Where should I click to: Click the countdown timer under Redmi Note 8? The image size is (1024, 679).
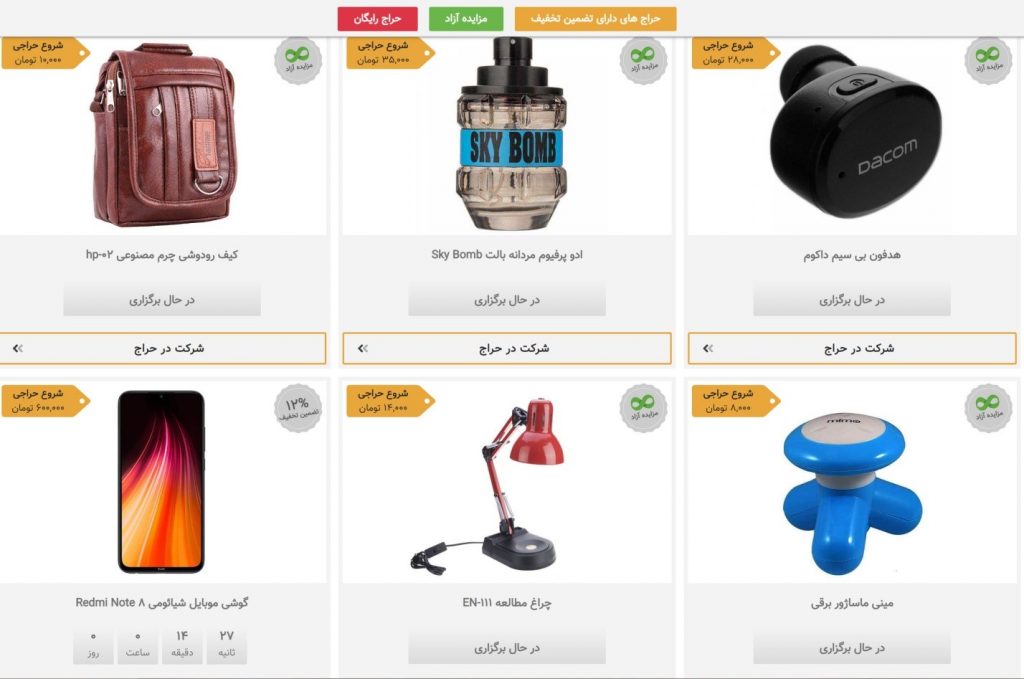(x=160, y=645)
